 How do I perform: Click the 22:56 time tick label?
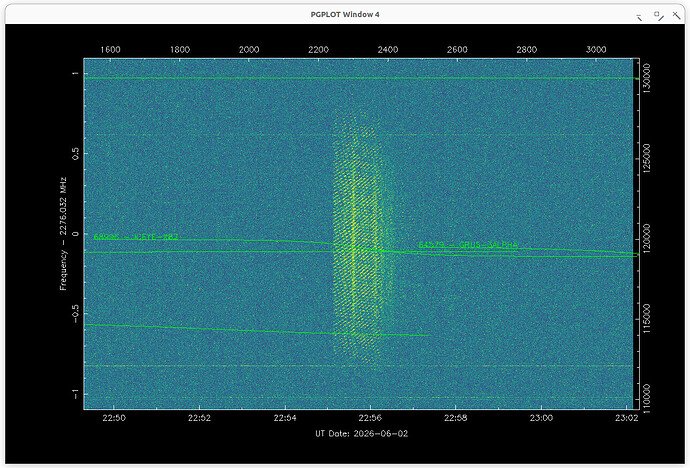coord(370,418)
